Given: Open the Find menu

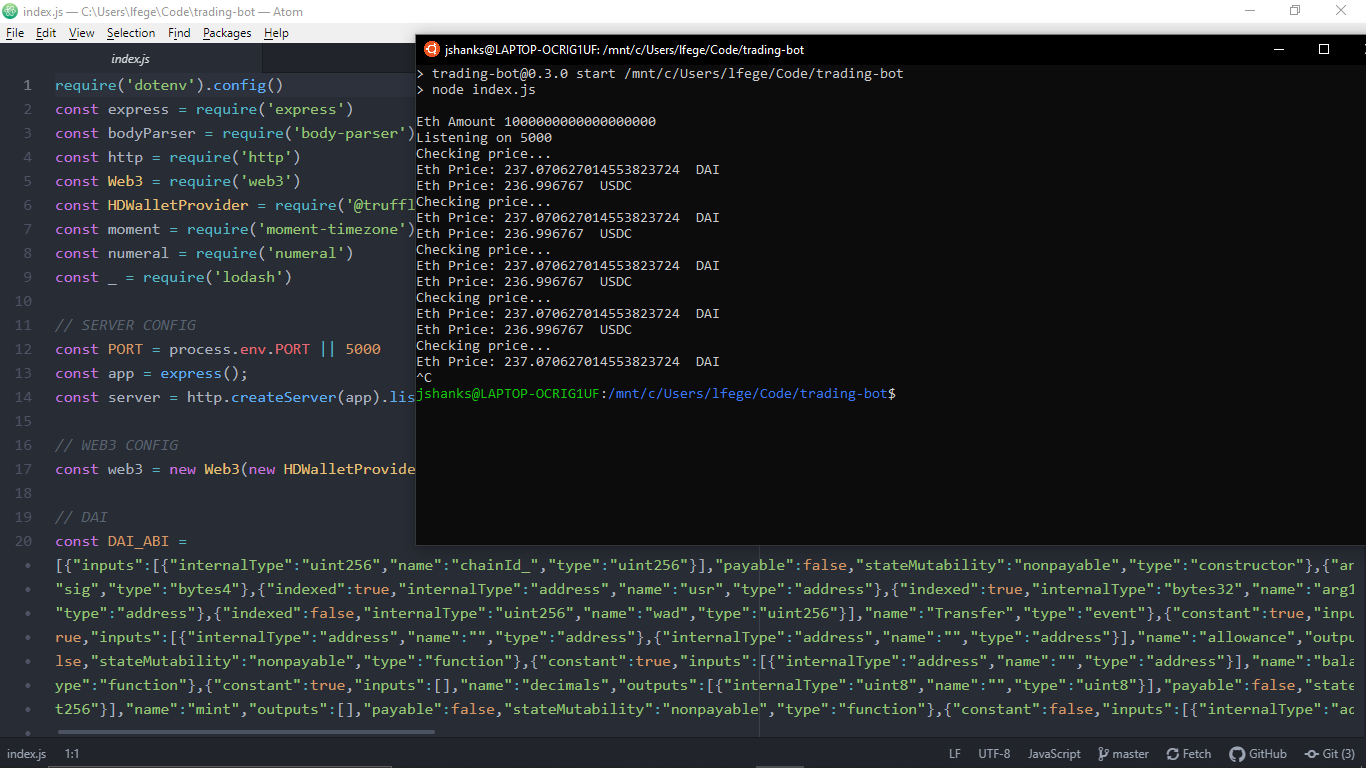Looking at the screenshot, I should [x=179, y=33].
